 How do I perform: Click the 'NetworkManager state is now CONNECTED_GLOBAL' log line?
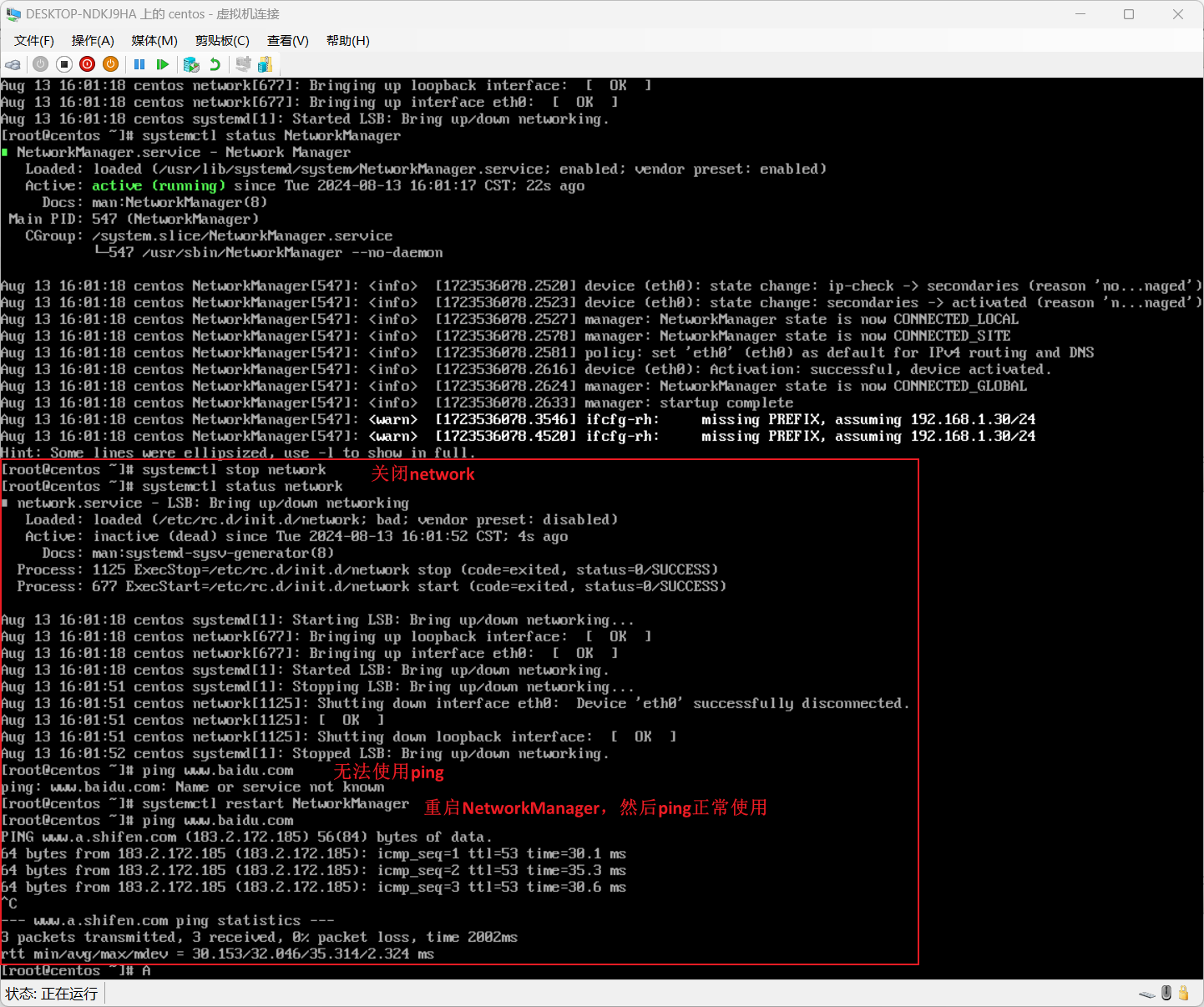point(513,386)
